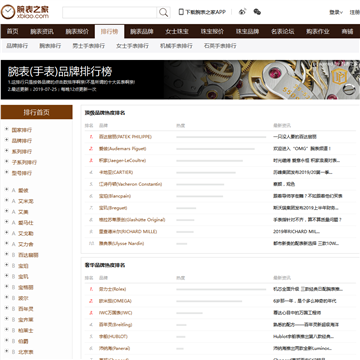This screenshot has width=360, height=360.
Task: Expand plus icon beside sidebar 品牌排行
Action: (x=6, y=140)
